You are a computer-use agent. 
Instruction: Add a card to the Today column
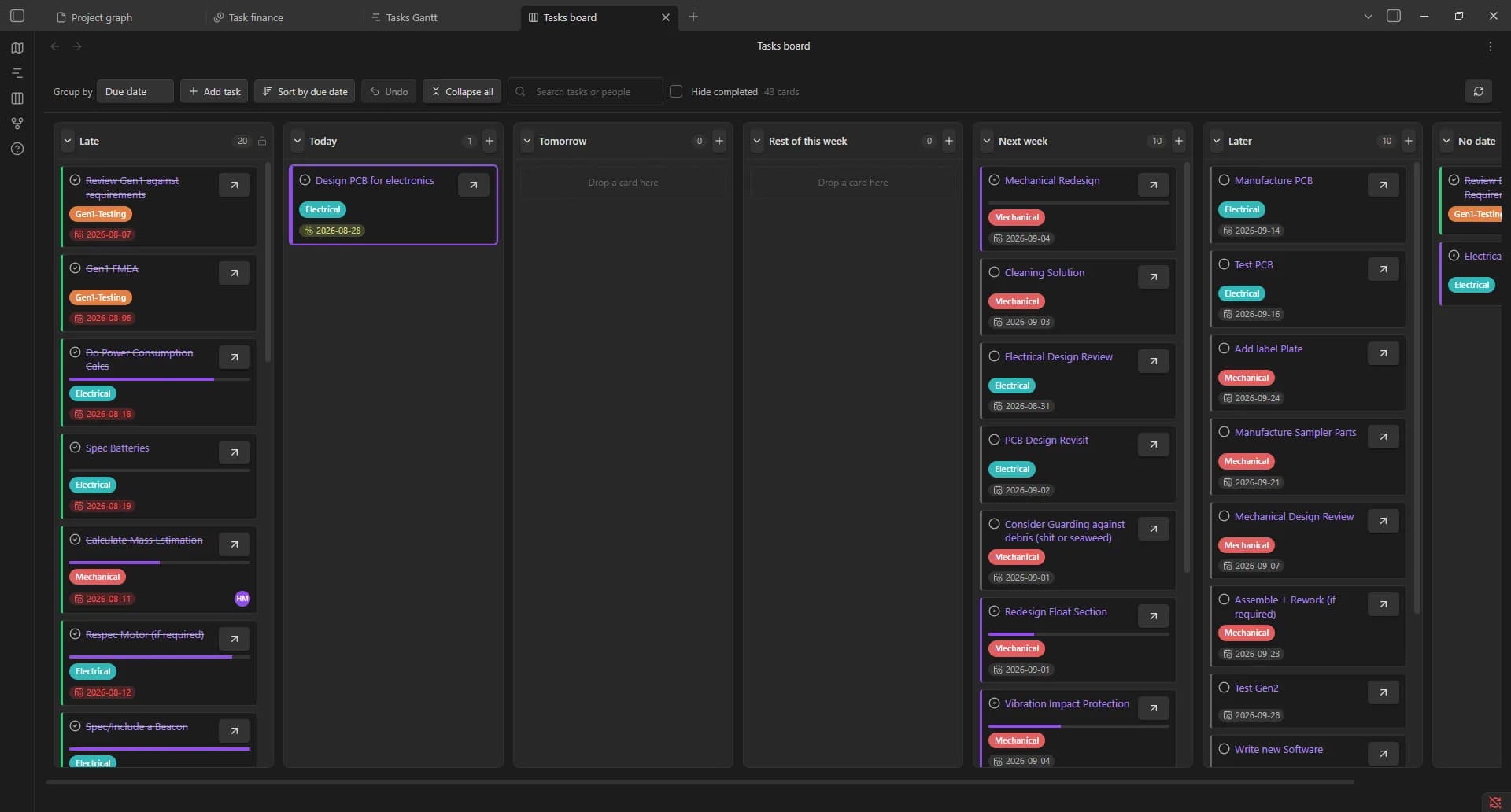pyautogui.click(x=489, y=141)
